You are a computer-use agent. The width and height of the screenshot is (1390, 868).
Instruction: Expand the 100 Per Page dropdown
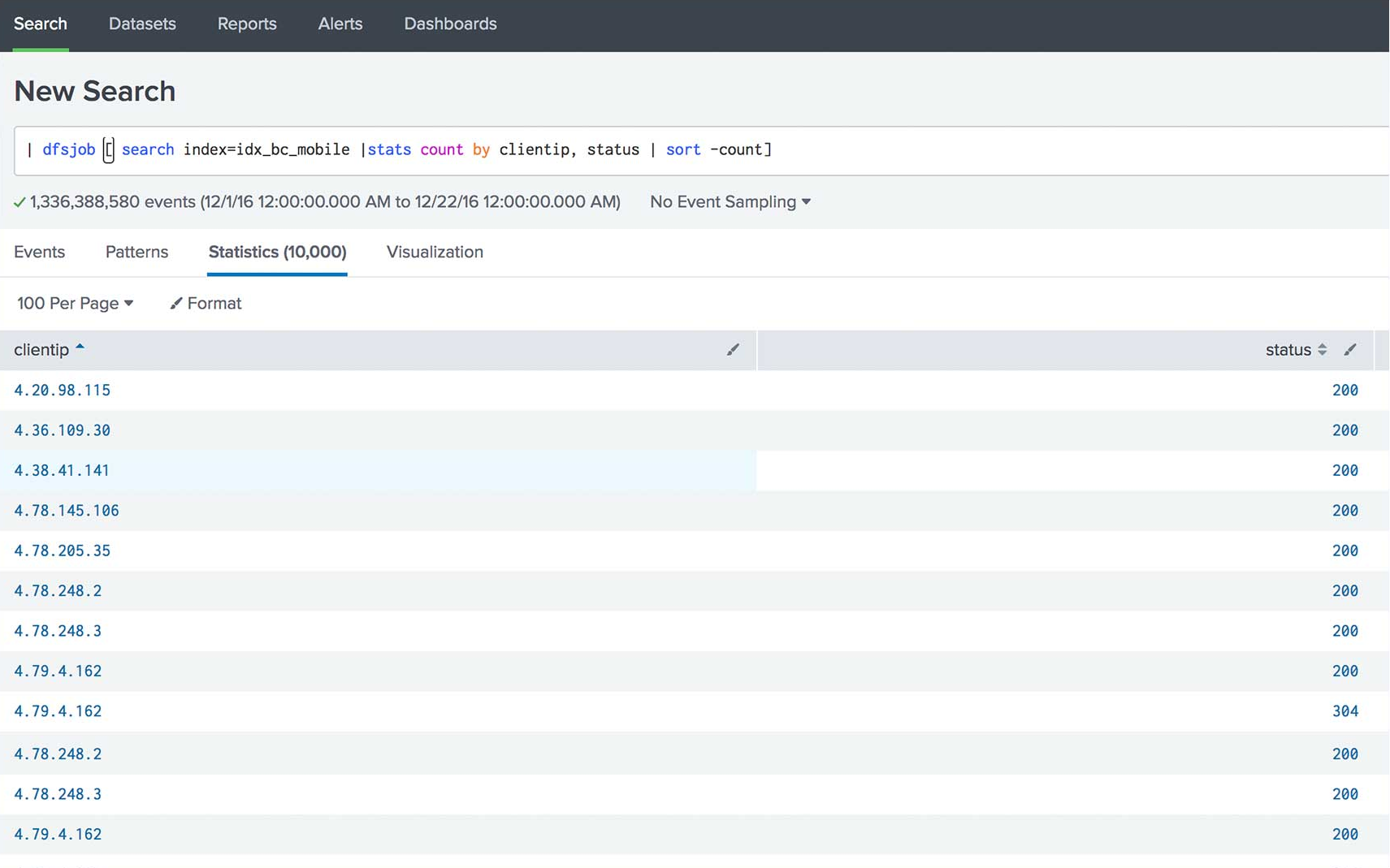pos(75,304)
